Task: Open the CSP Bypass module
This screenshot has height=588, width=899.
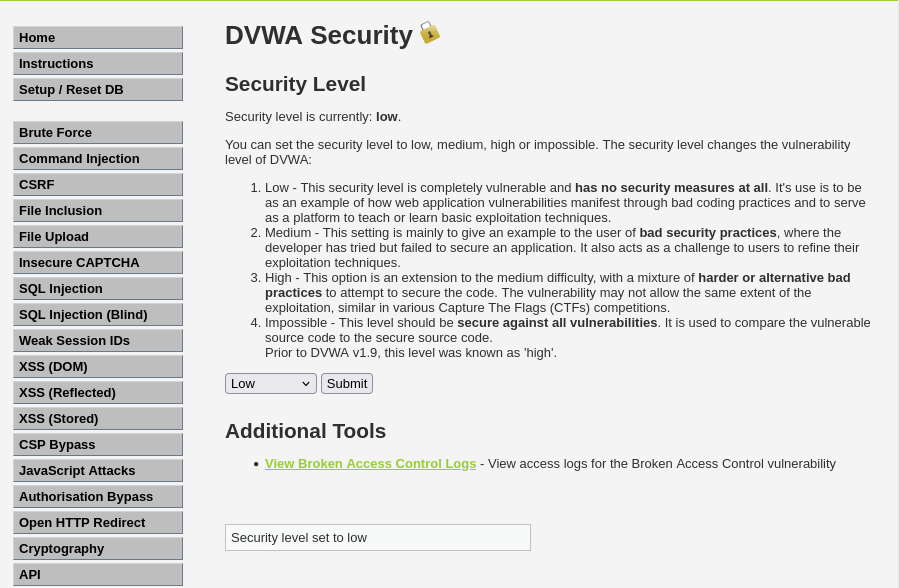Action: [x=98, y=445]
